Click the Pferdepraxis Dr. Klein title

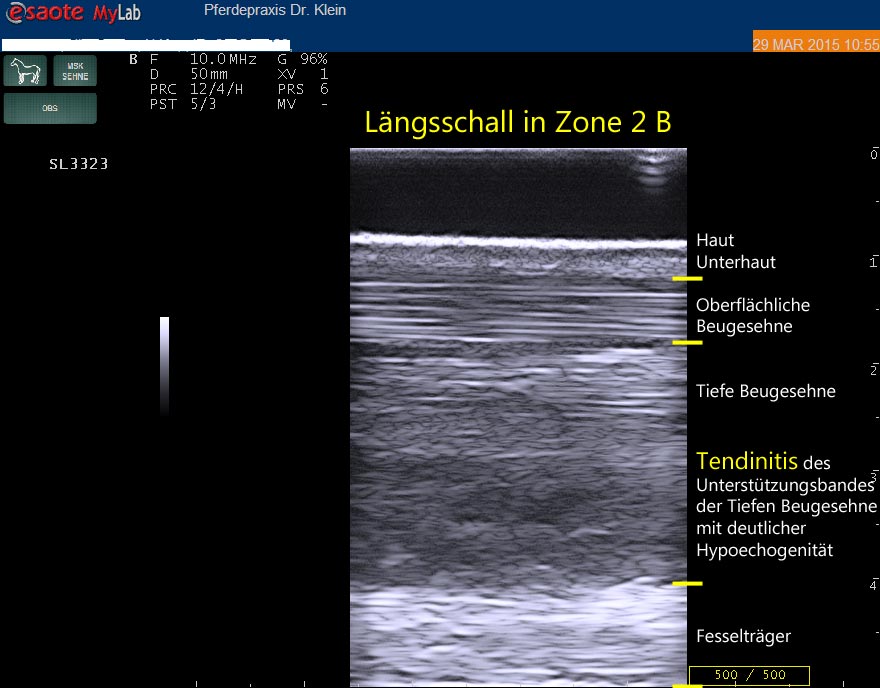coord(275,11)
